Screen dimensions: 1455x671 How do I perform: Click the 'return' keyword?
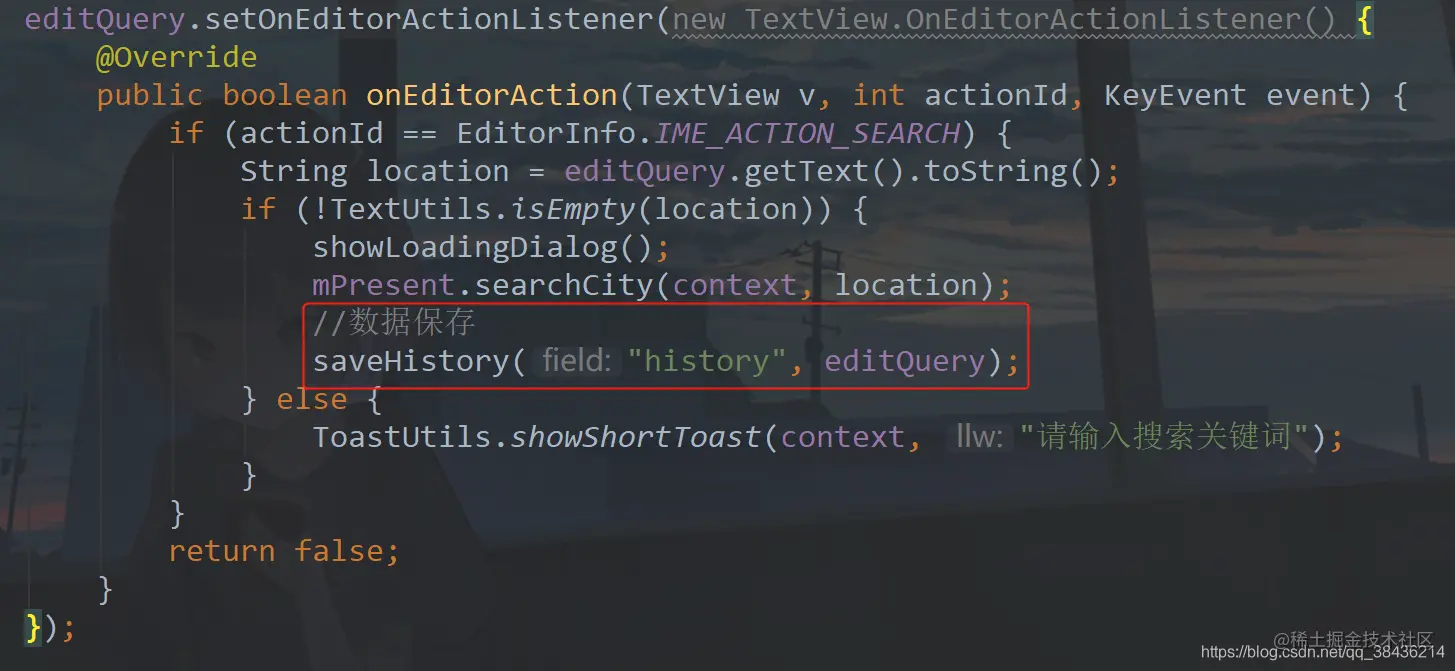pyautogui.click(x=222, y=551)
